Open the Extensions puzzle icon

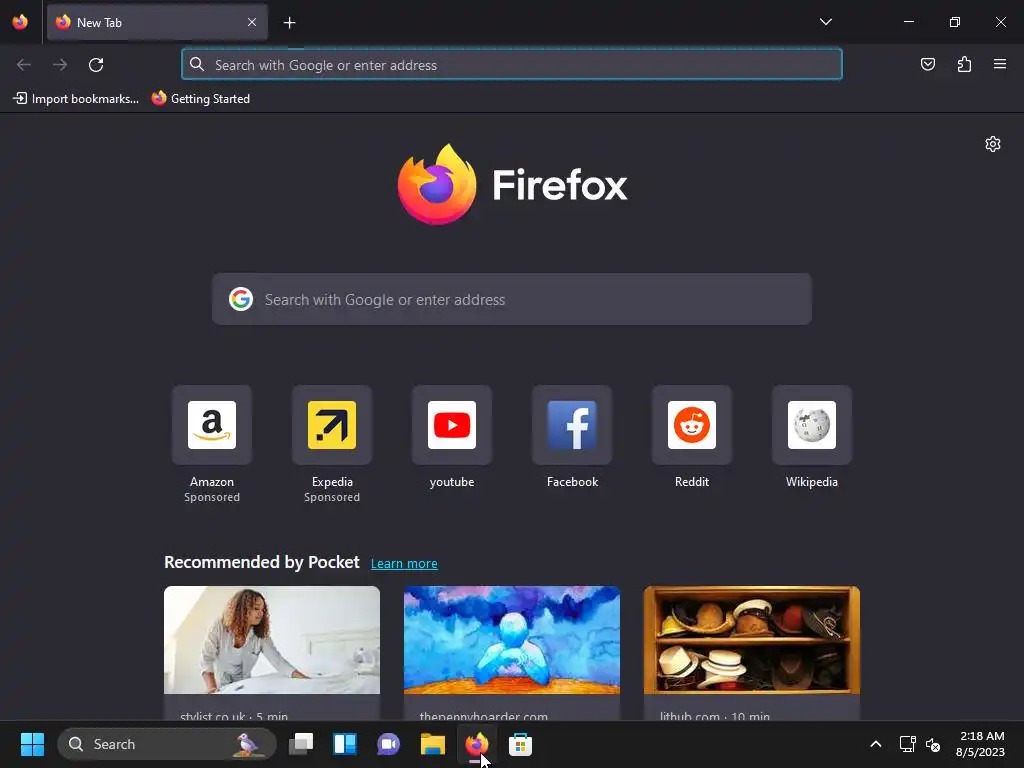pos(964,64)
